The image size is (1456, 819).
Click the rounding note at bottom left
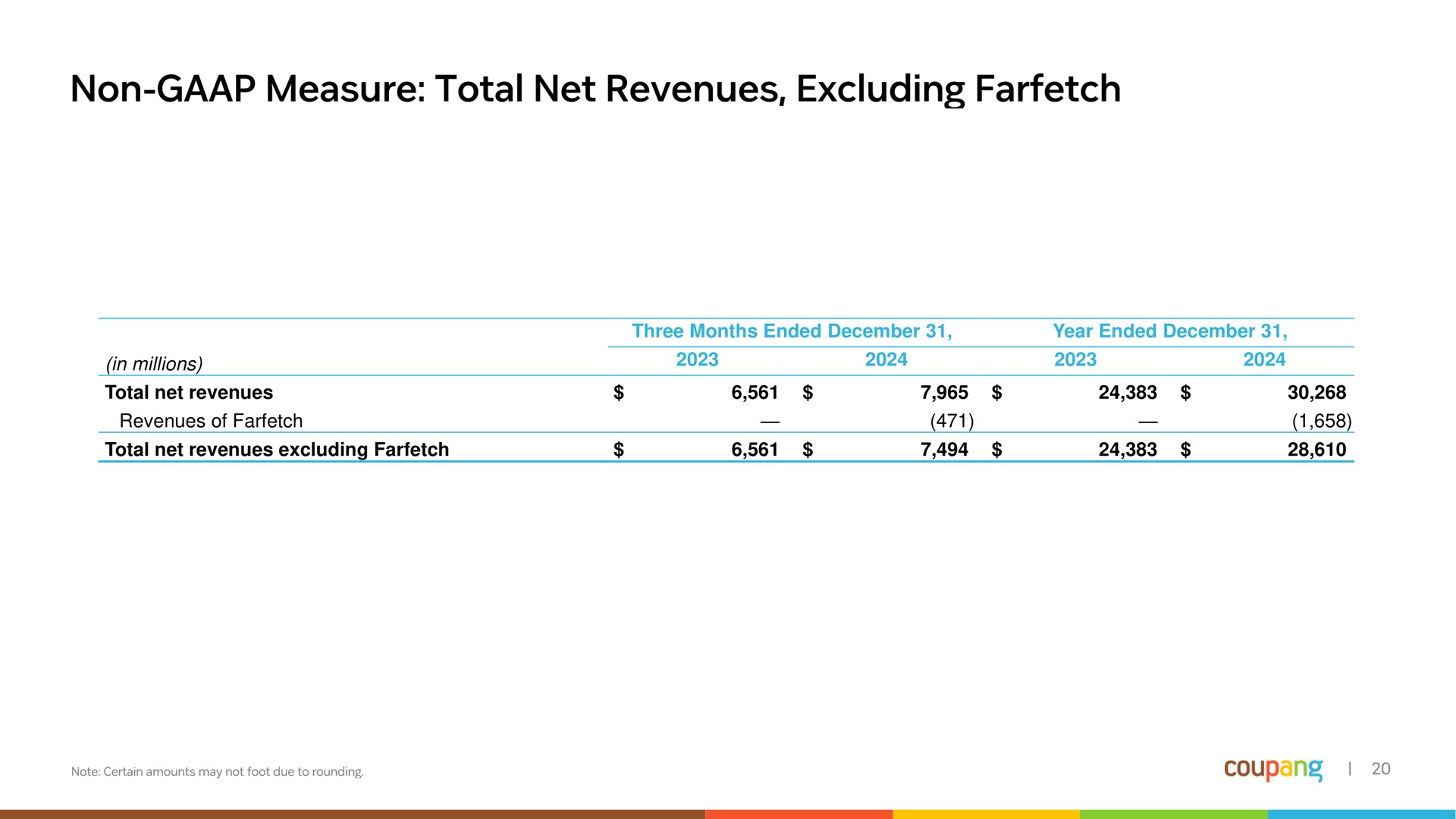(218, 772)
